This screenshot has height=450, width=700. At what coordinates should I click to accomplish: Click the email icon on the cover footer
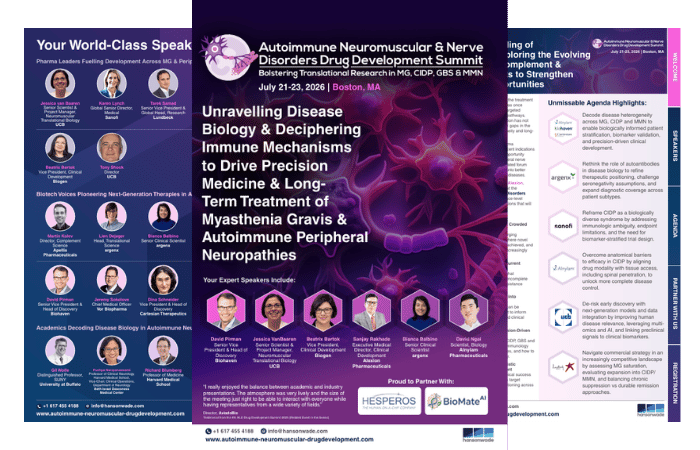(x=263, y=431)
